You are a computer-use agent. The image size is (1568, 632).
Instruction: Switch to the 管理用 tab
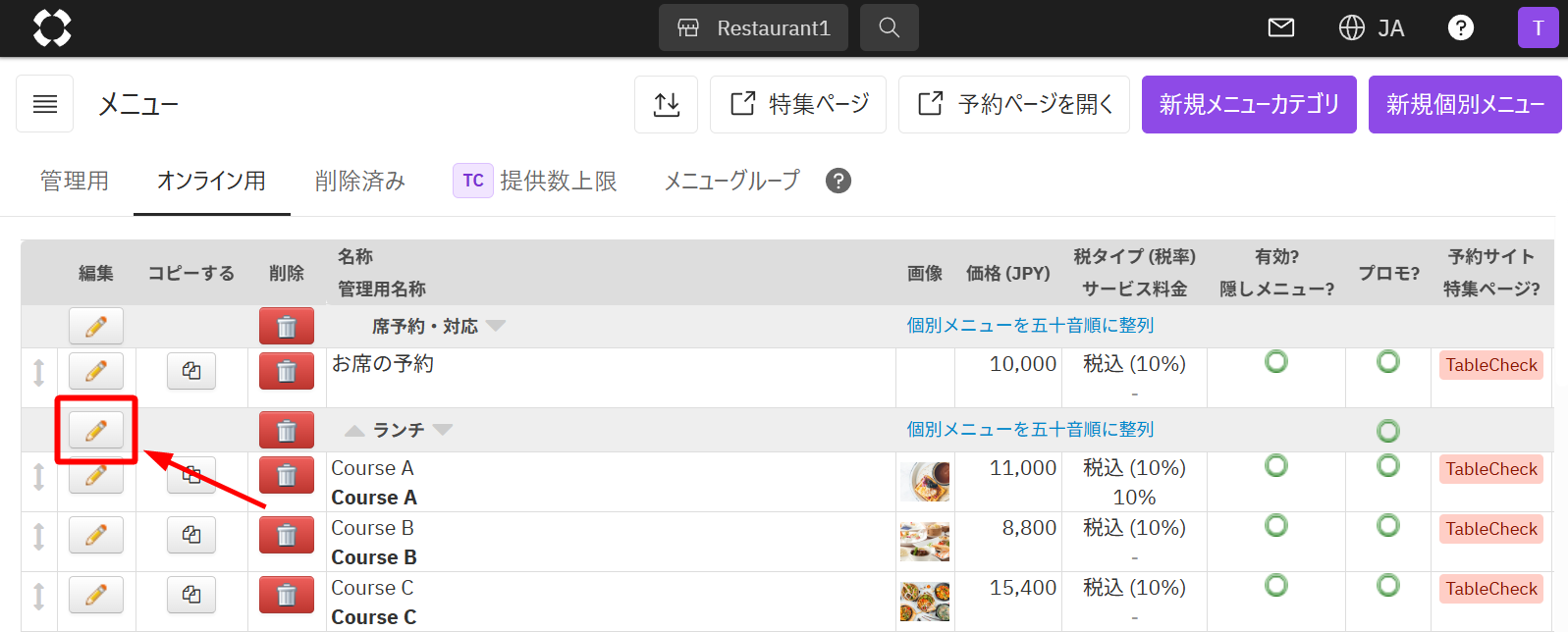[x=75, y=181]
